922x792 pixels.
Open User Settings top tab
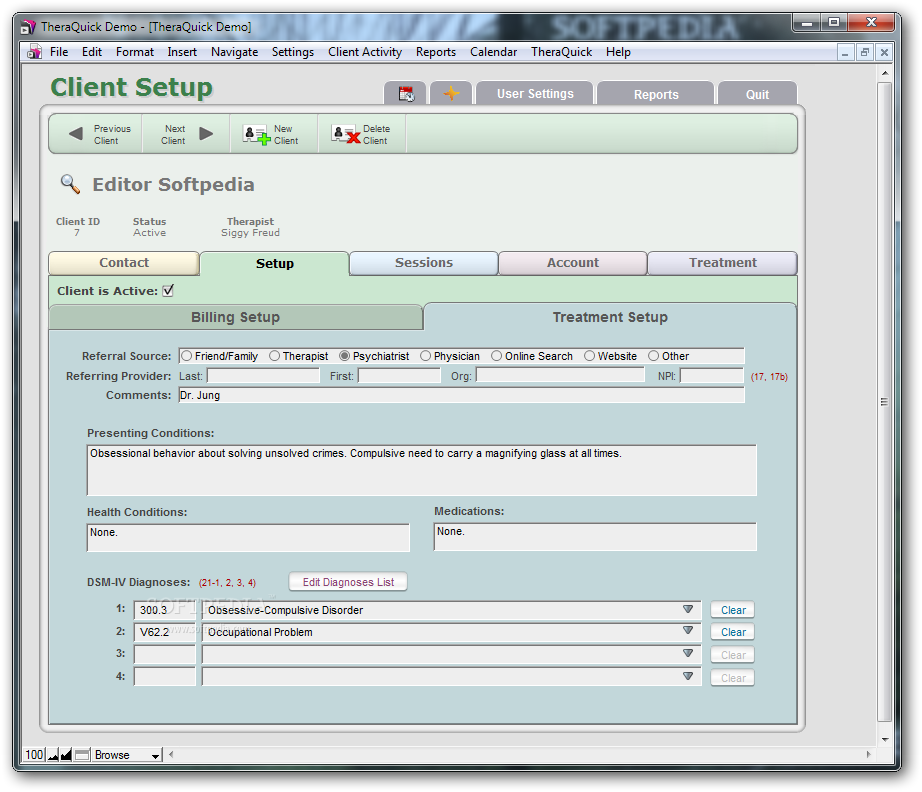click(x=535, y=94)
